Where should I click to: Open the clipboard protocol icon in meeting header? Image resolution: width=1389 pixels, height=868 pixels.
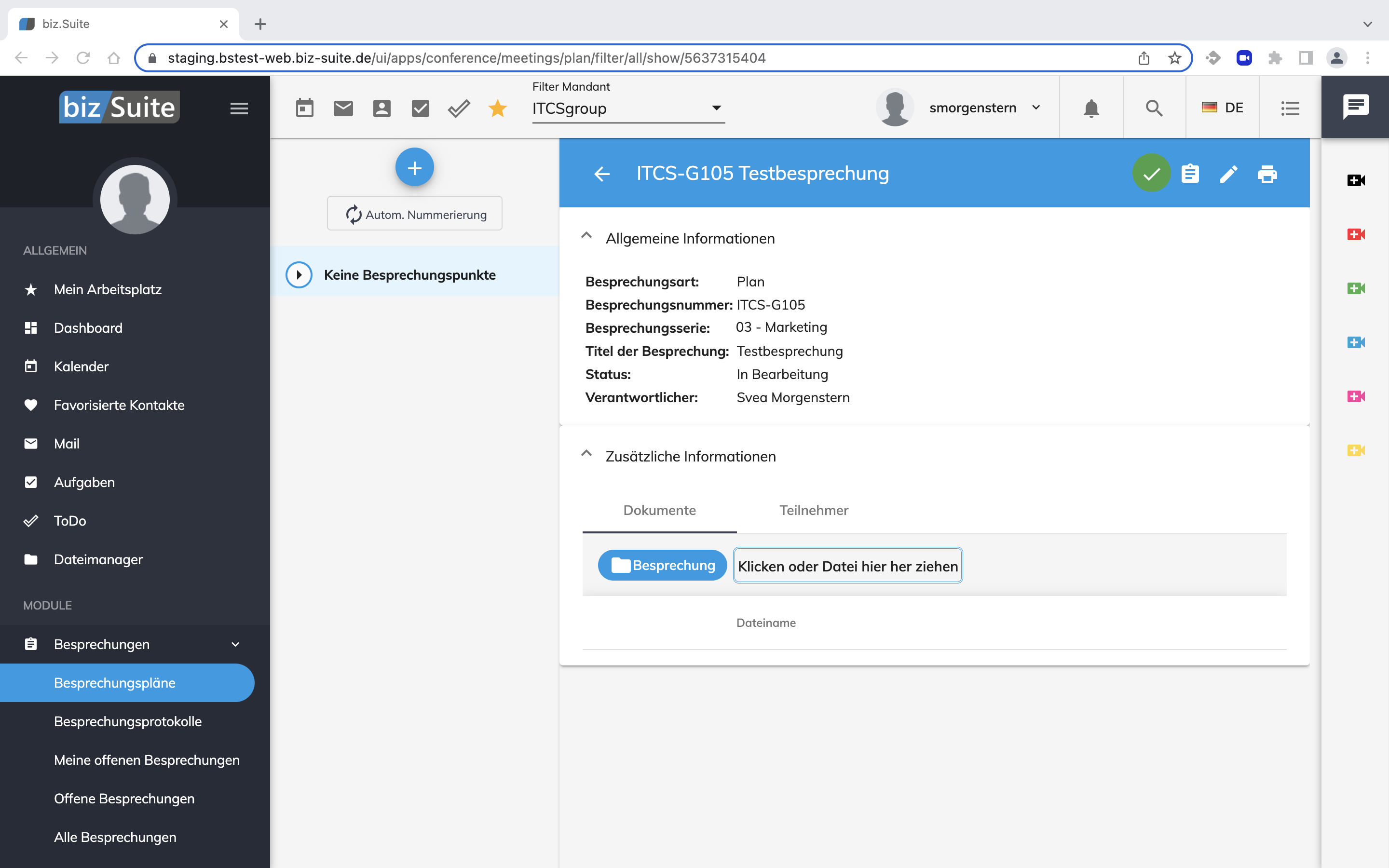[1190, 174]
